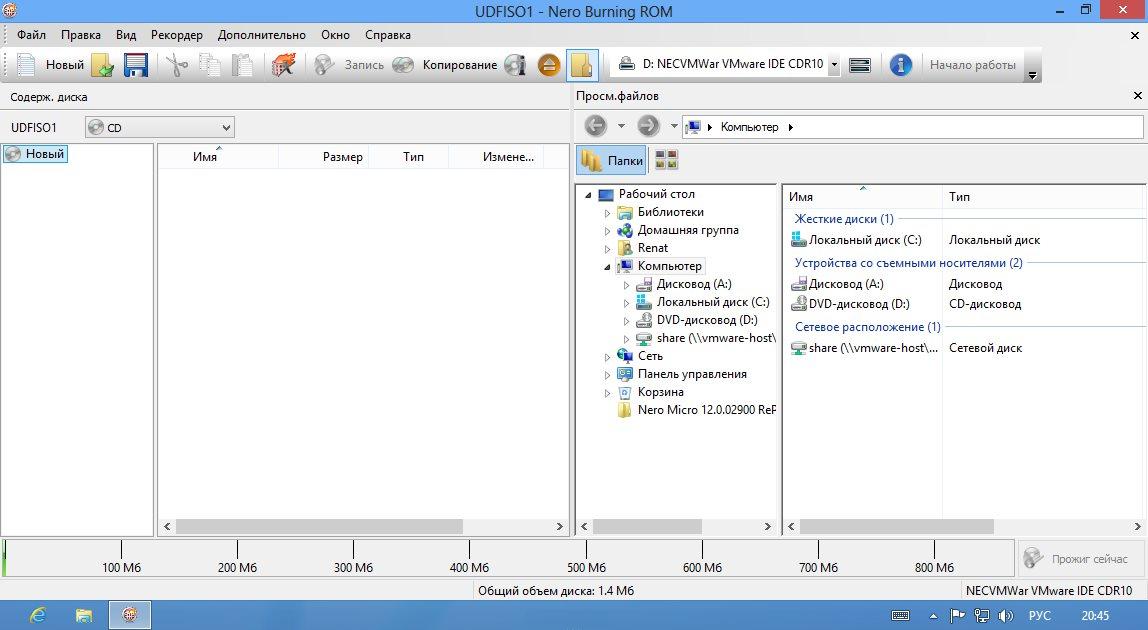1148x630 pixels.
Task: Open the volume icon in system tray
Action: 1005,616
